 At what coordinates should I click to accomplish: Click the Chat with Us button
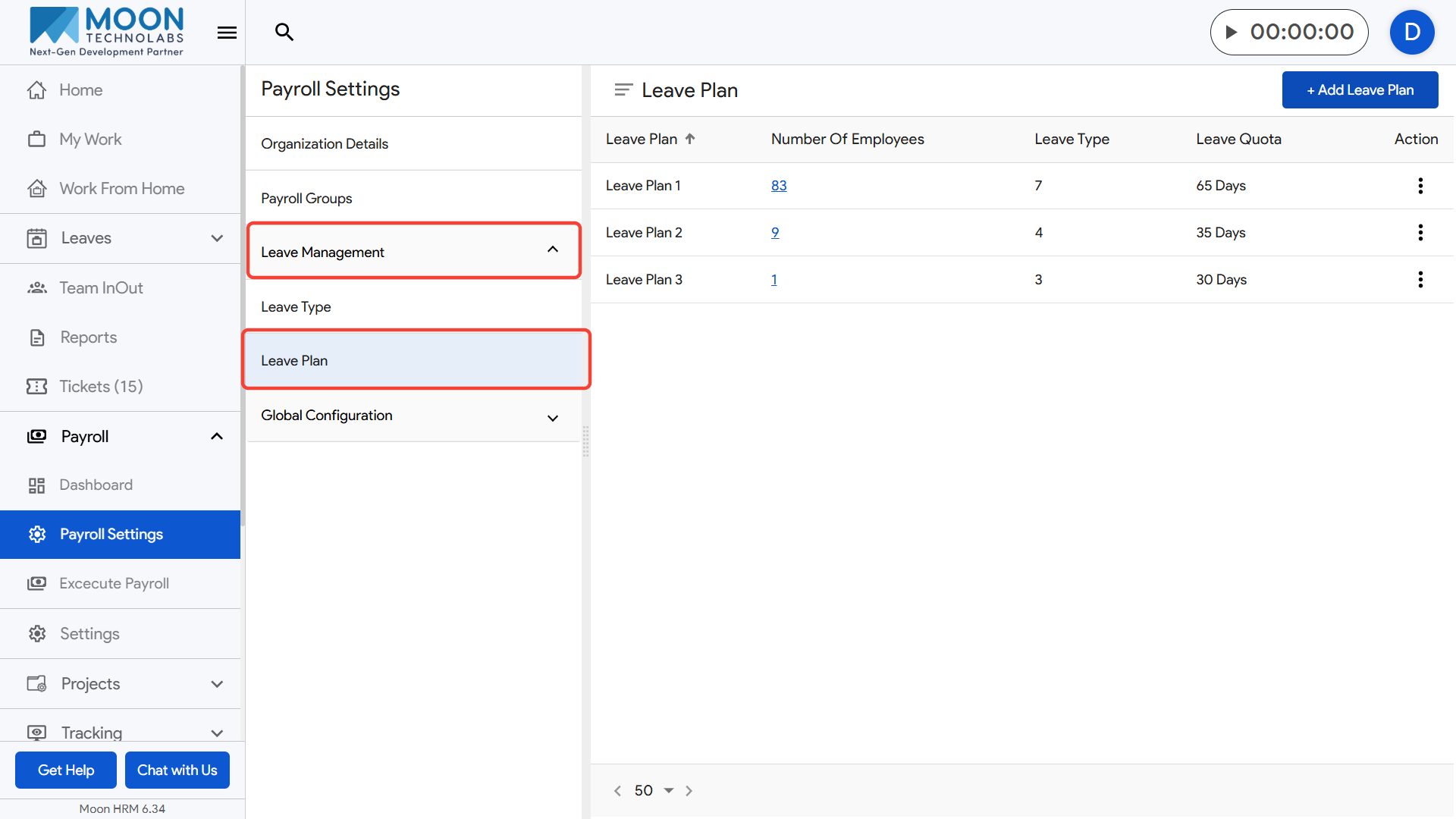(177, 770)
